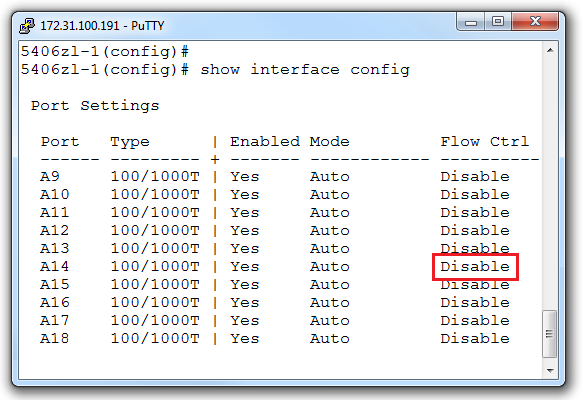Click the scrollbar track above the thumb
Screen dimensions: 588x400
(x=550, y=184)
